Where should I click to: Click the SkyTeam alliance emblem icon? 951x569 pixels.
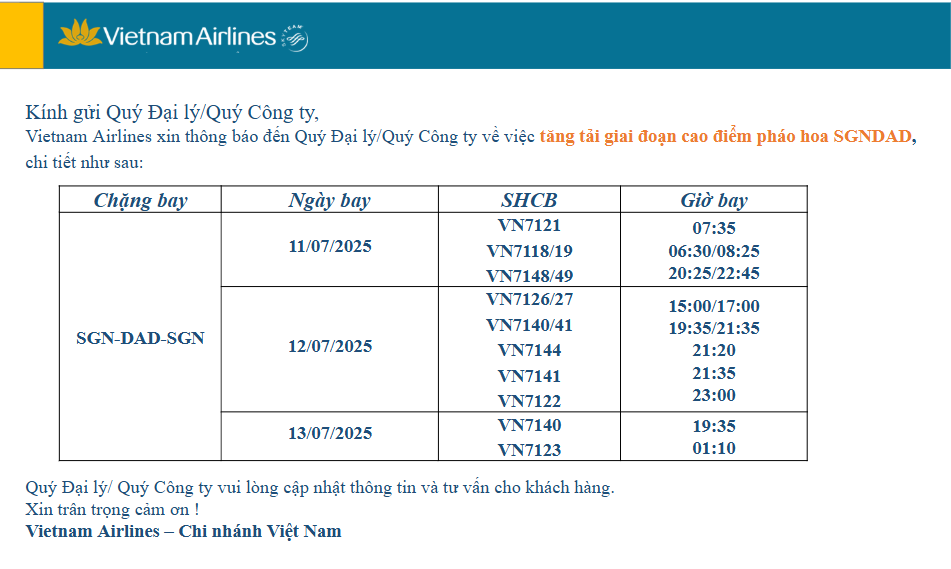[295, 38]
